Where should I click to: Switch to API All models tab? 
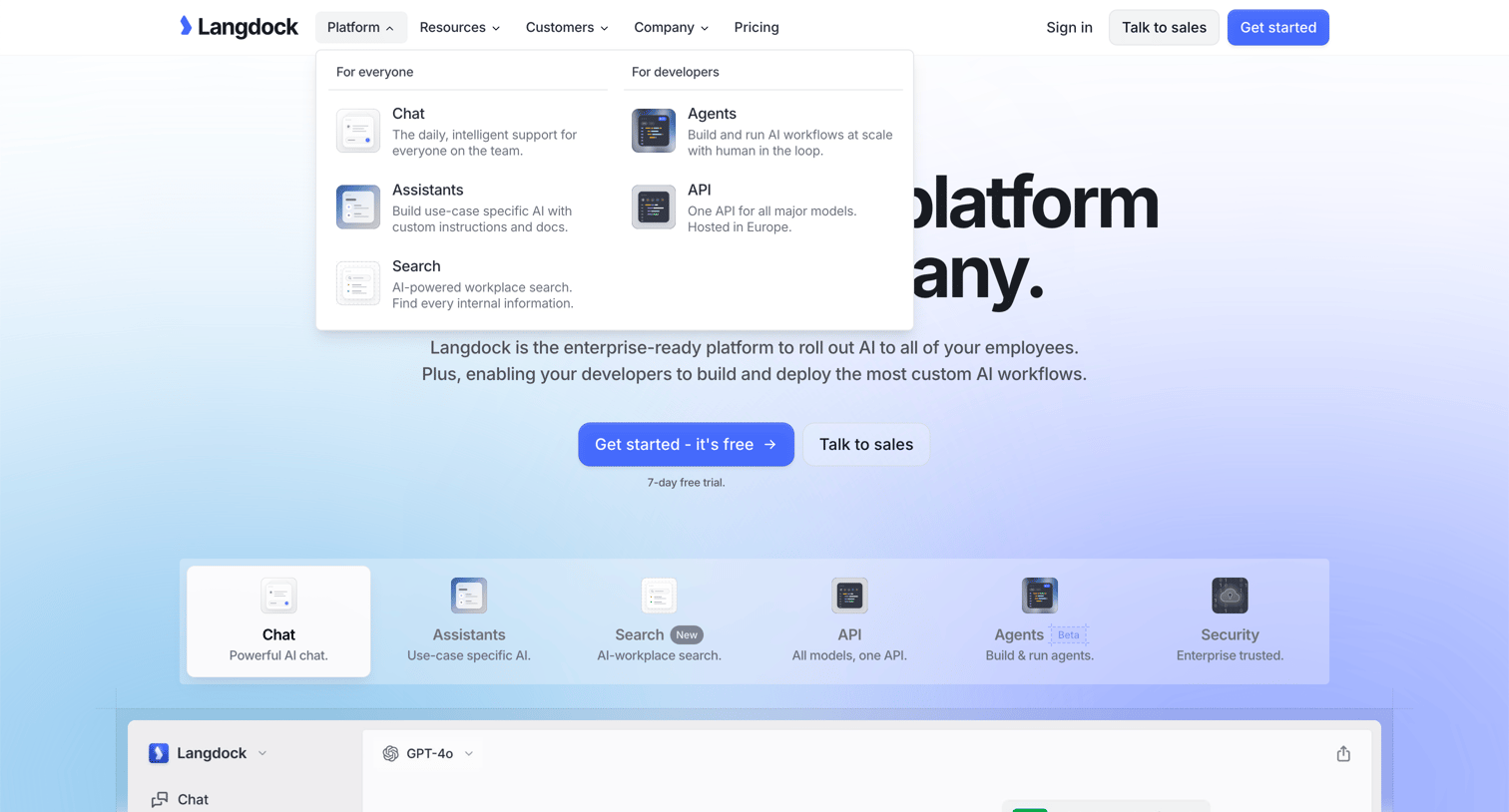pyautogui.click(x=849, y=621)
